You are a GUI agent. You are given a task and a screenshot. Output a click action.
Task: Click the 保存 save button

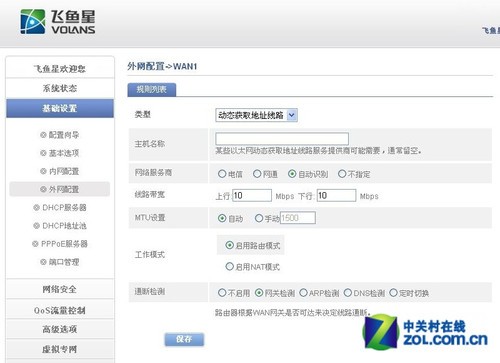(184, 339)
